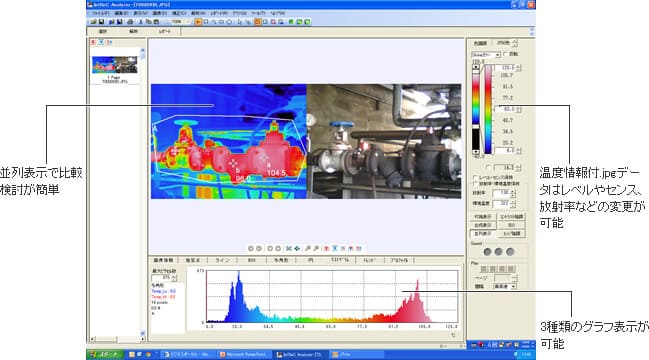This screenshot has height=360, width=649.
Task: Click the blue four-arrow move icon under the image
Action: [x=297, y=248]
